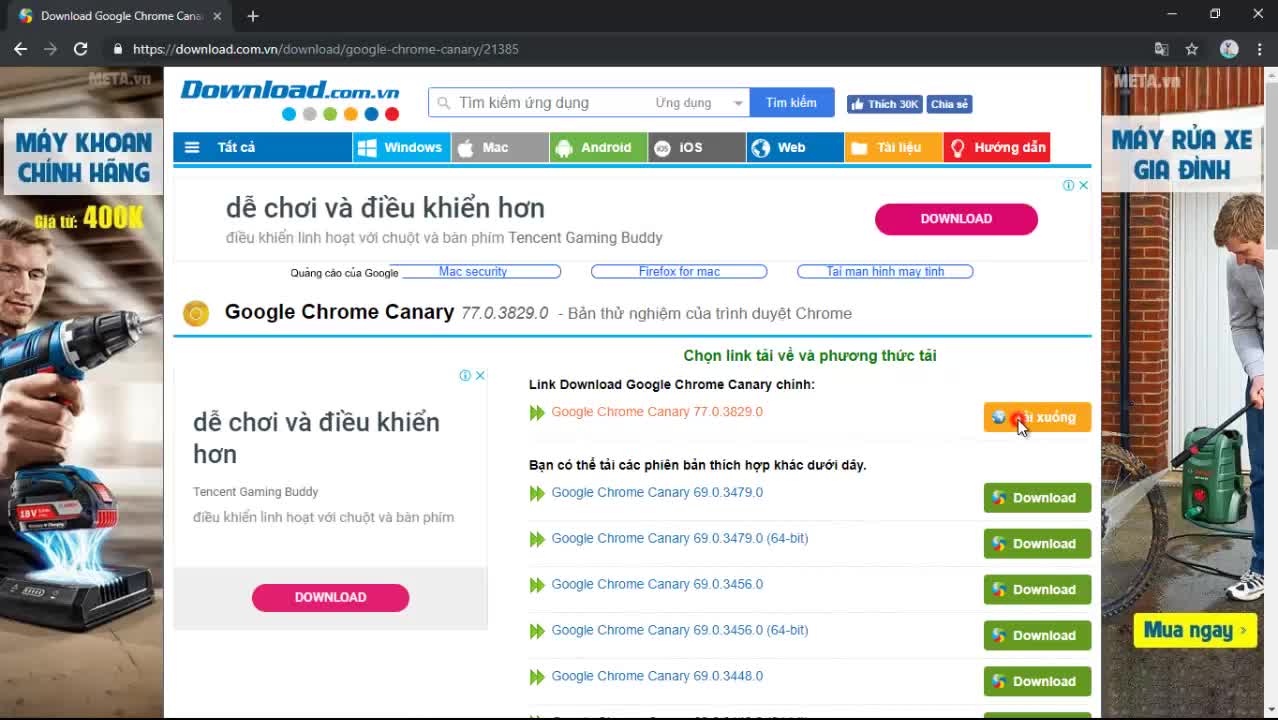Viewport: 1278px width, 720px height.
Task: Select the Hướng dẫn category tab
Action: pos(997,147)
